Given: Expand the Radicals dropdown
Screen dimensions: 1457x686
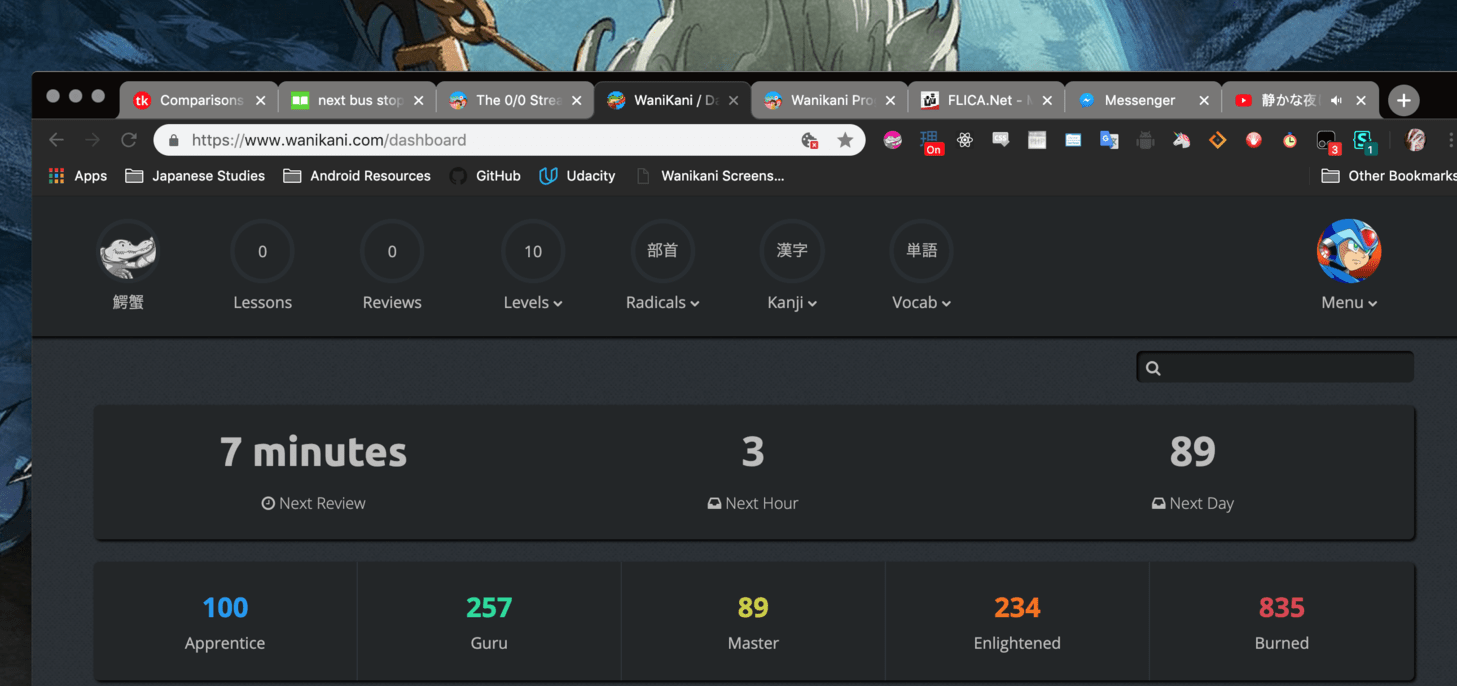Looking at the screenshot, I should 662,302.
